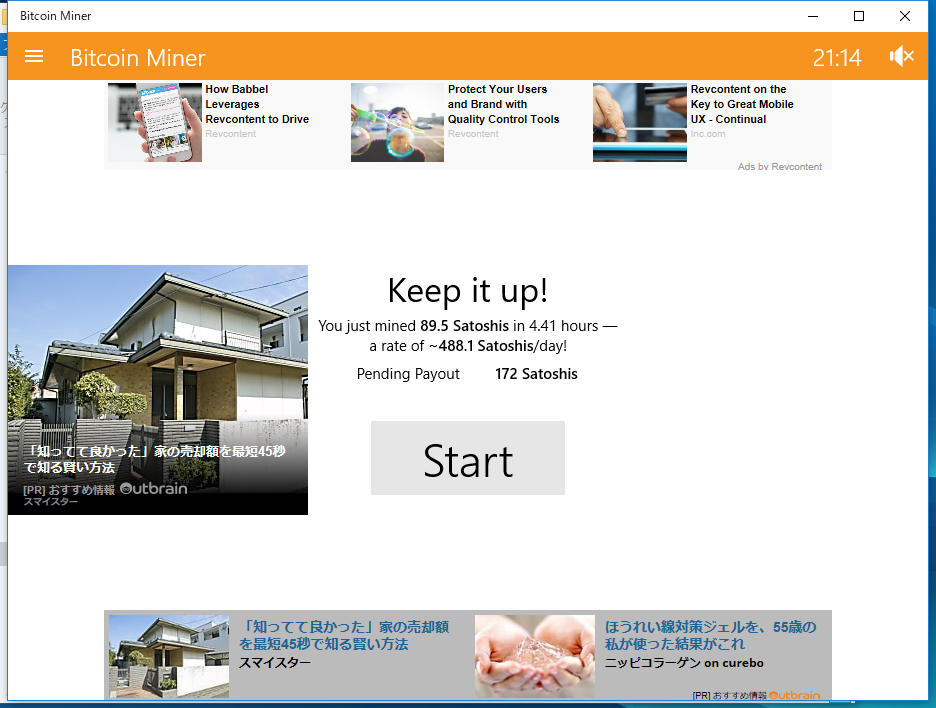The height and width of the screenshot is (708, 936).
Task: Click the 'Keep it up!' heading
Action: click(467, 291)
